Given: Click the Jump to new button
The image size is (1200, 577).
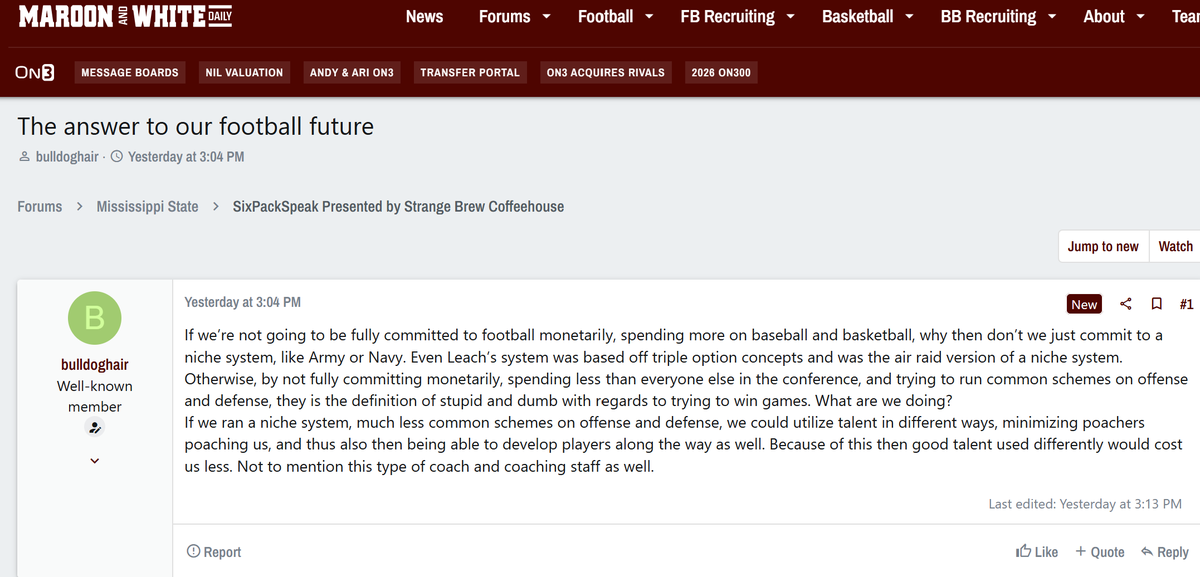Looking at the screenshot, I should (1103, 246).
